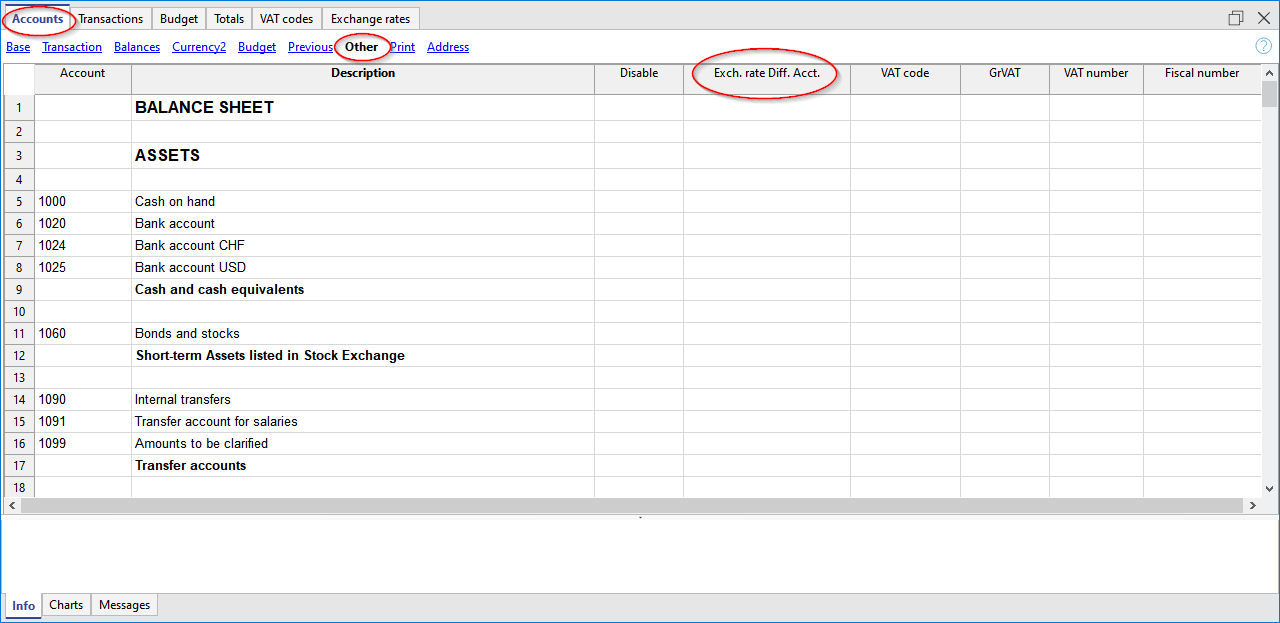This screenshot has width=1280, height=623.
Task: Open the Address view link
Action: coord(448,47)
